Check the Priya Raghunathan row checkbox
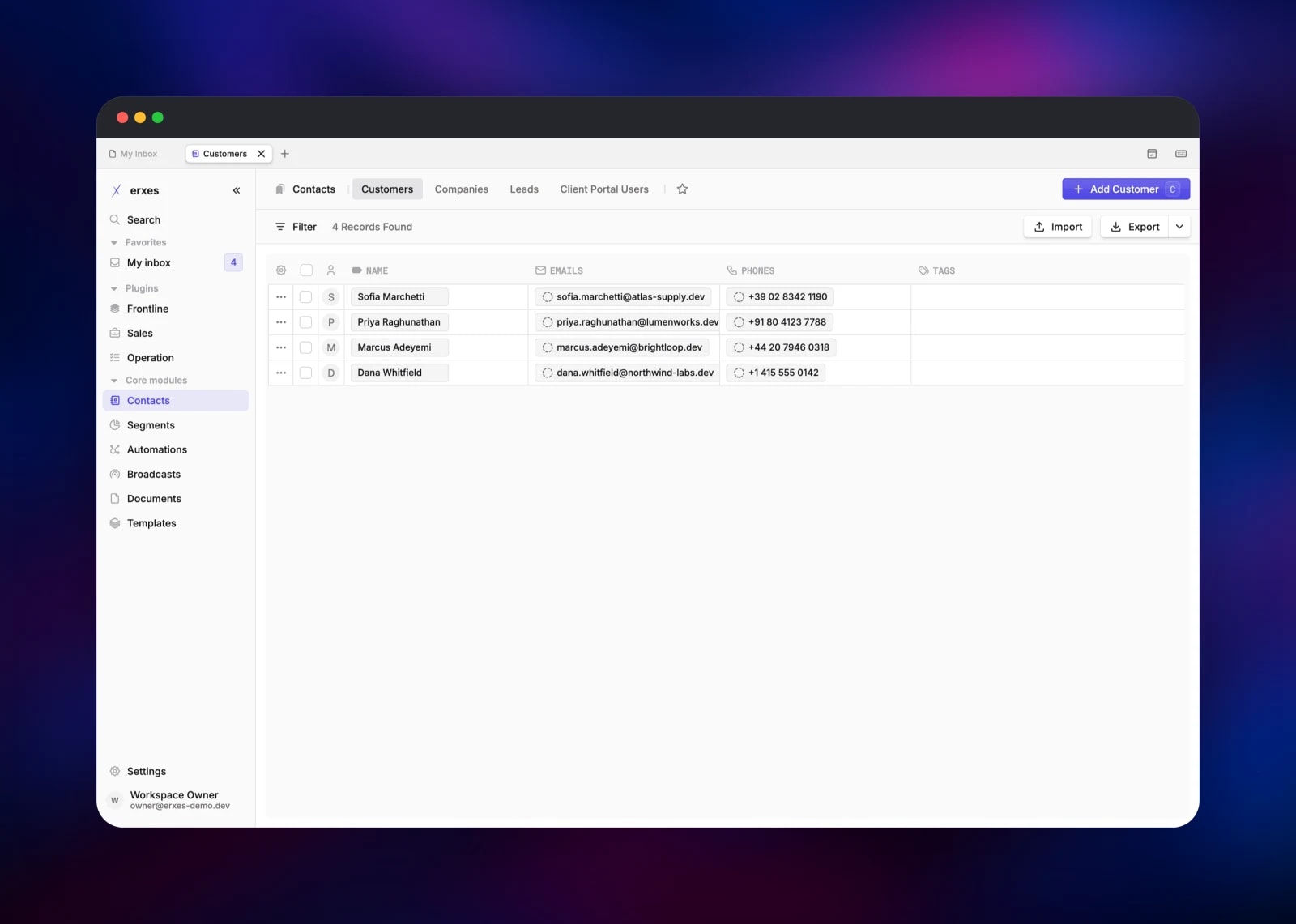The height and width of the screenshot is (924, 1296). (x=305, y=322)
